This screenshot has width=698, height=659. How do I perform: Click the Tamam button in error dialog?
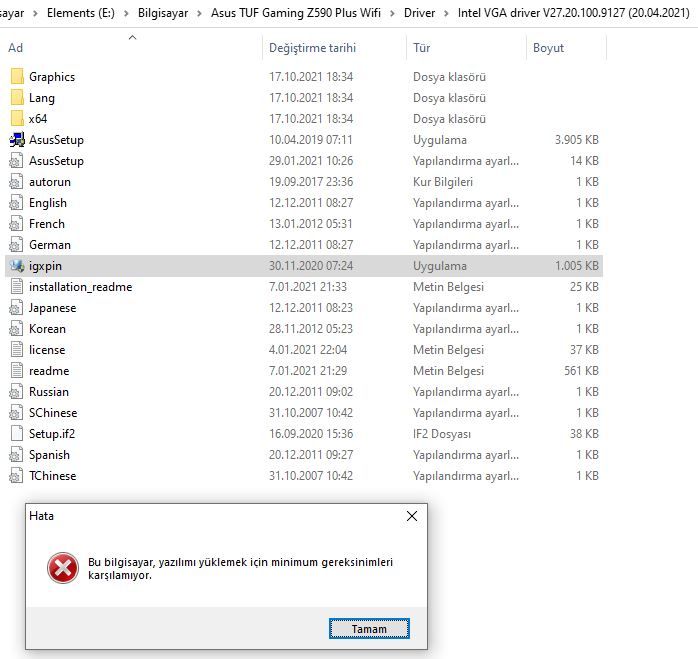pyautogui.click(x=369, y=629)
